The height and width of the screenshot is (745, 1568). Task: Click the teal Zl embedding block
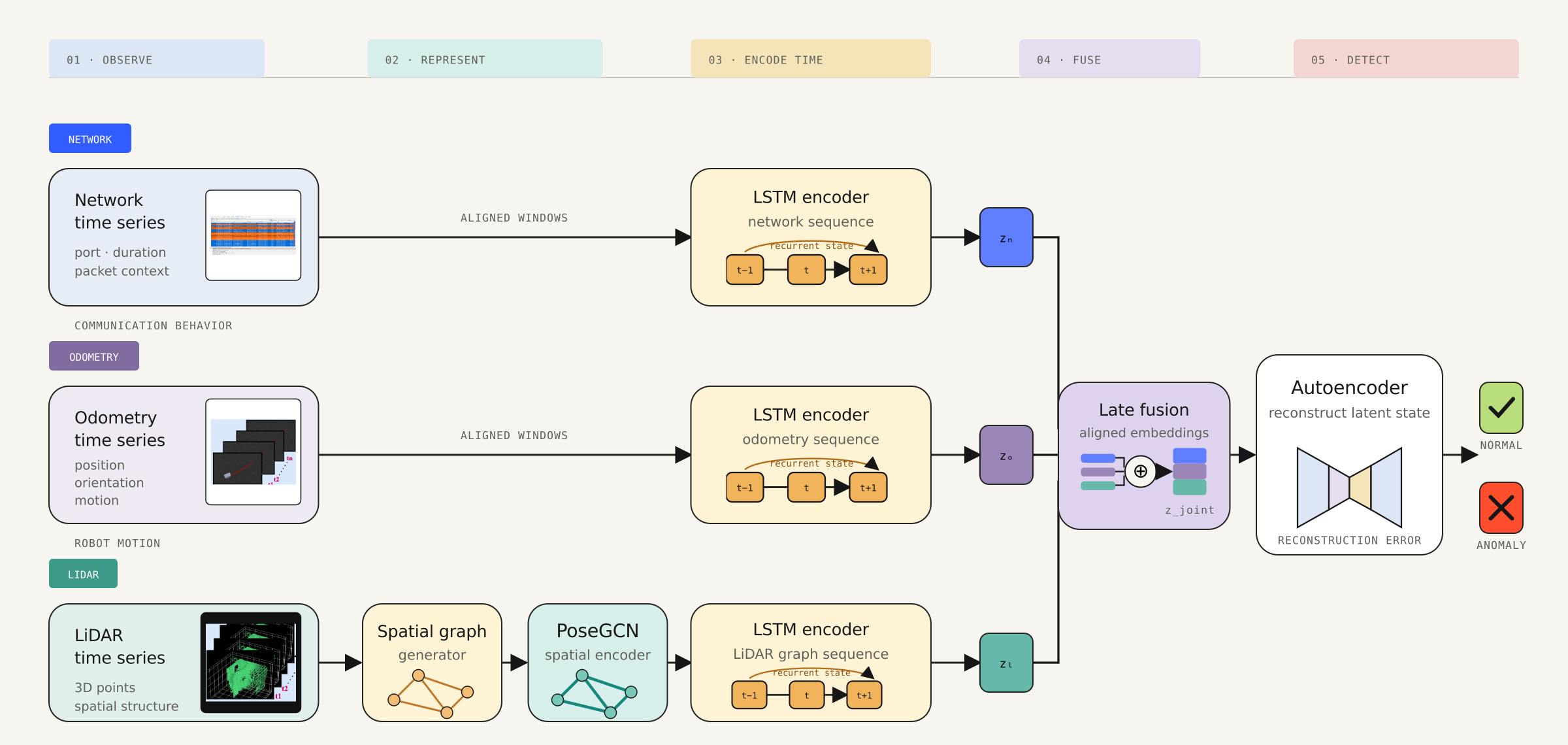point(1006,663)
